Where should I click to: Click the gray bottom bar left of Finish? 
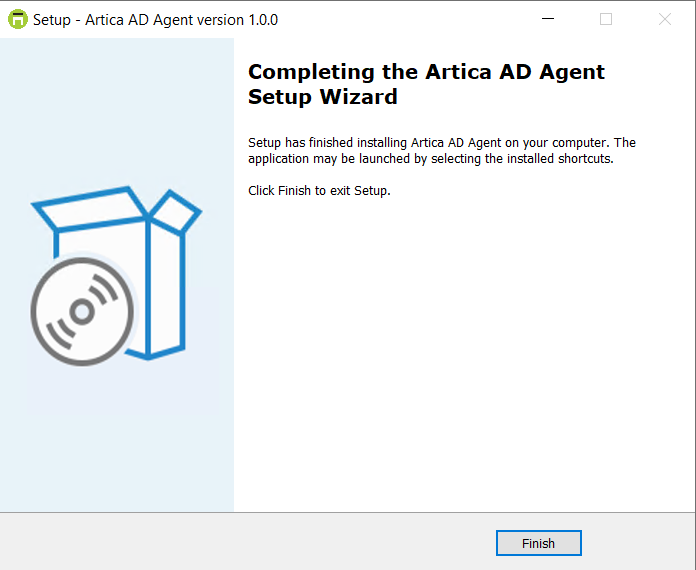pos(250,542)
